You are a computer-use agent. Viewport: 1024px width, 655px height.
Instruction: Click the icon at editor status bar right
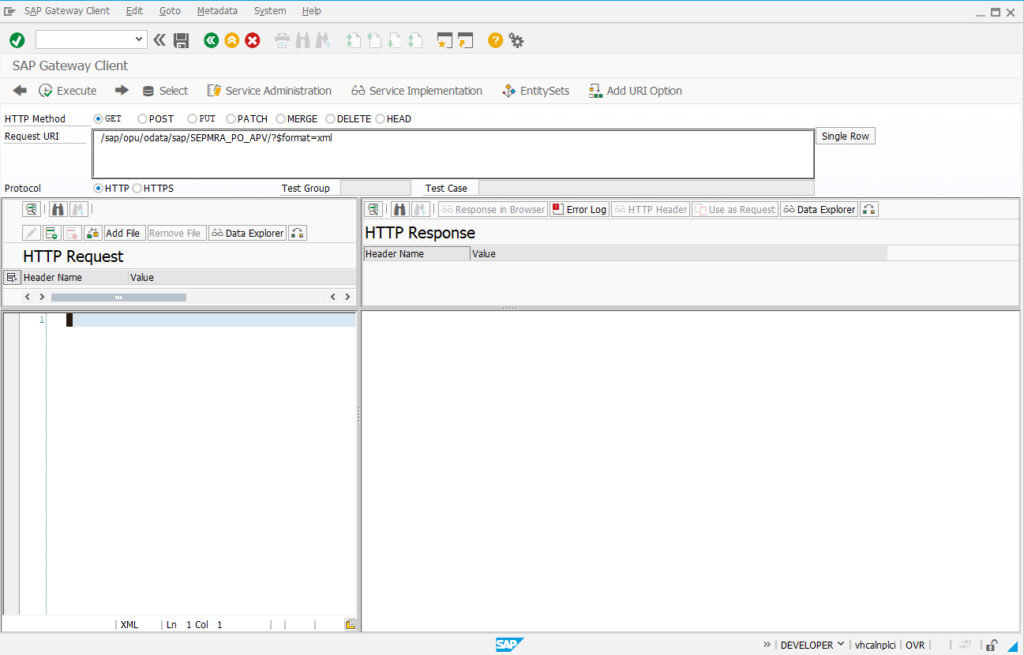point(350,624)
